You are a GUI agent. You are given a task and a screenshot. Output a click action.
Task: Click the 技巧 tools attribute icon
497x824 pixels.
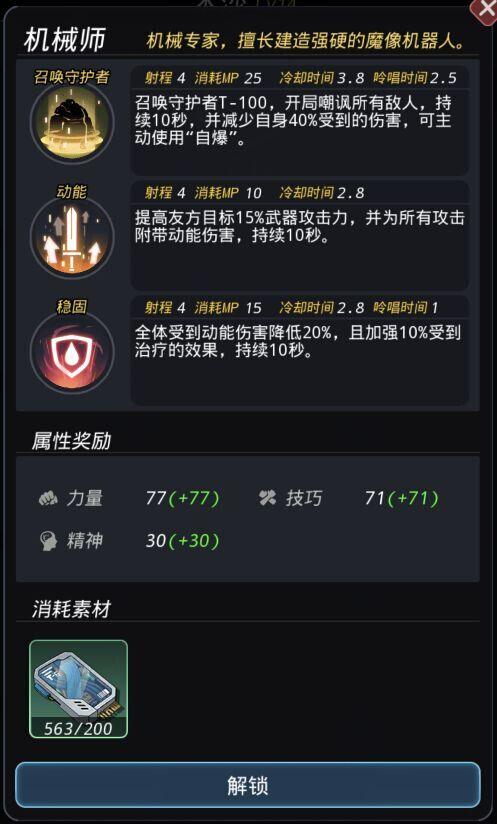tap(267, 498)
